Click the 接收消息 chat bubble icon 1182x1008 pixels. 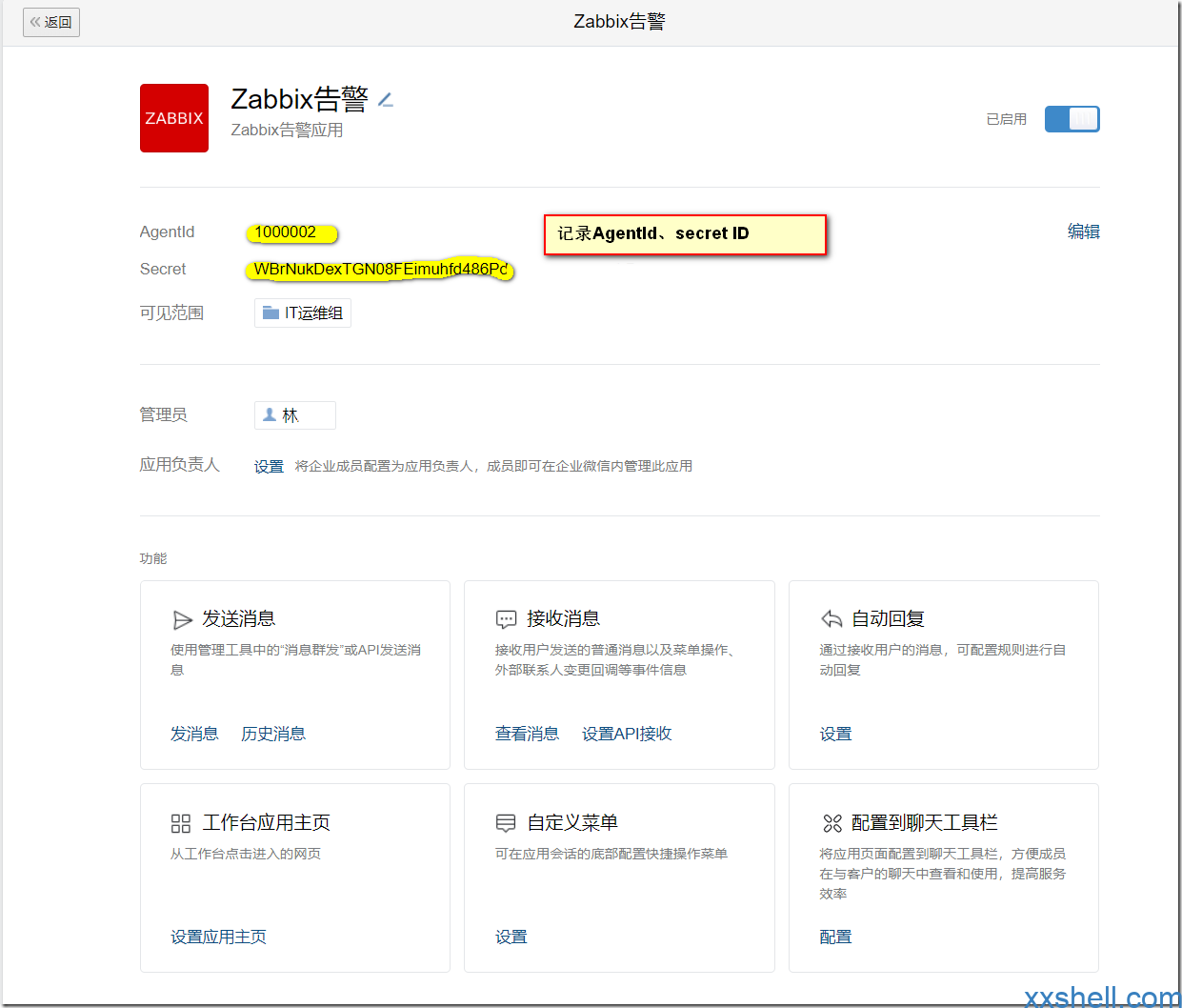coord(507,620)
